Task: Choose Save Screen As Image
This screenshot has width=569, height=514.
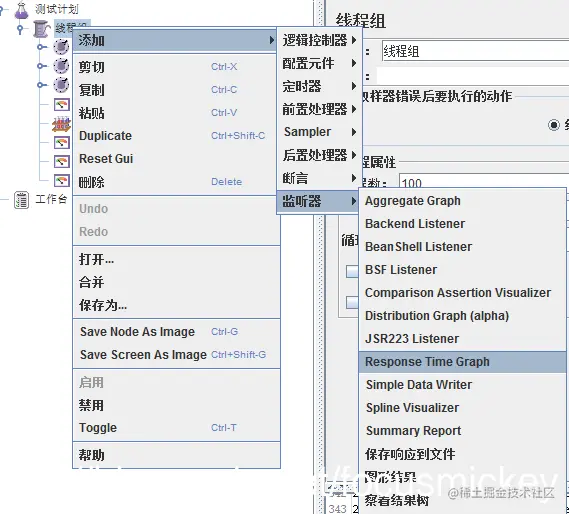Action: pyautogui.click(x=177, y=355)
